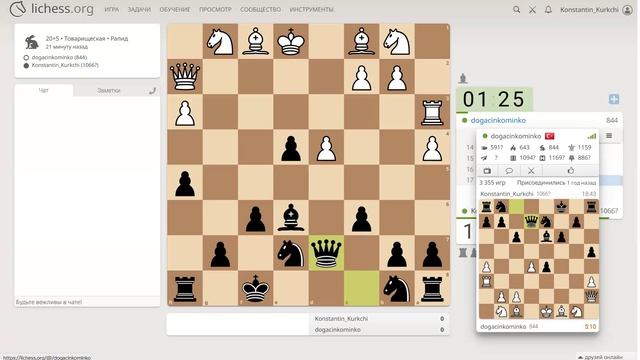Click dogacinkominko row in score table
Screen dimensions: 640x360
[379, 329]
